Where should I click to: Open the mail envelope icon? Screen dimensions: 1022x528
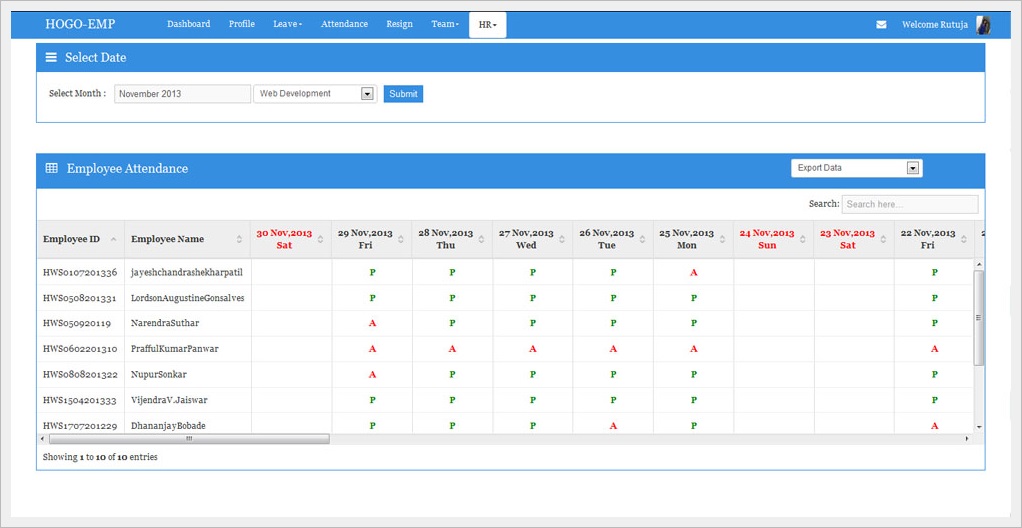point(881,25)
